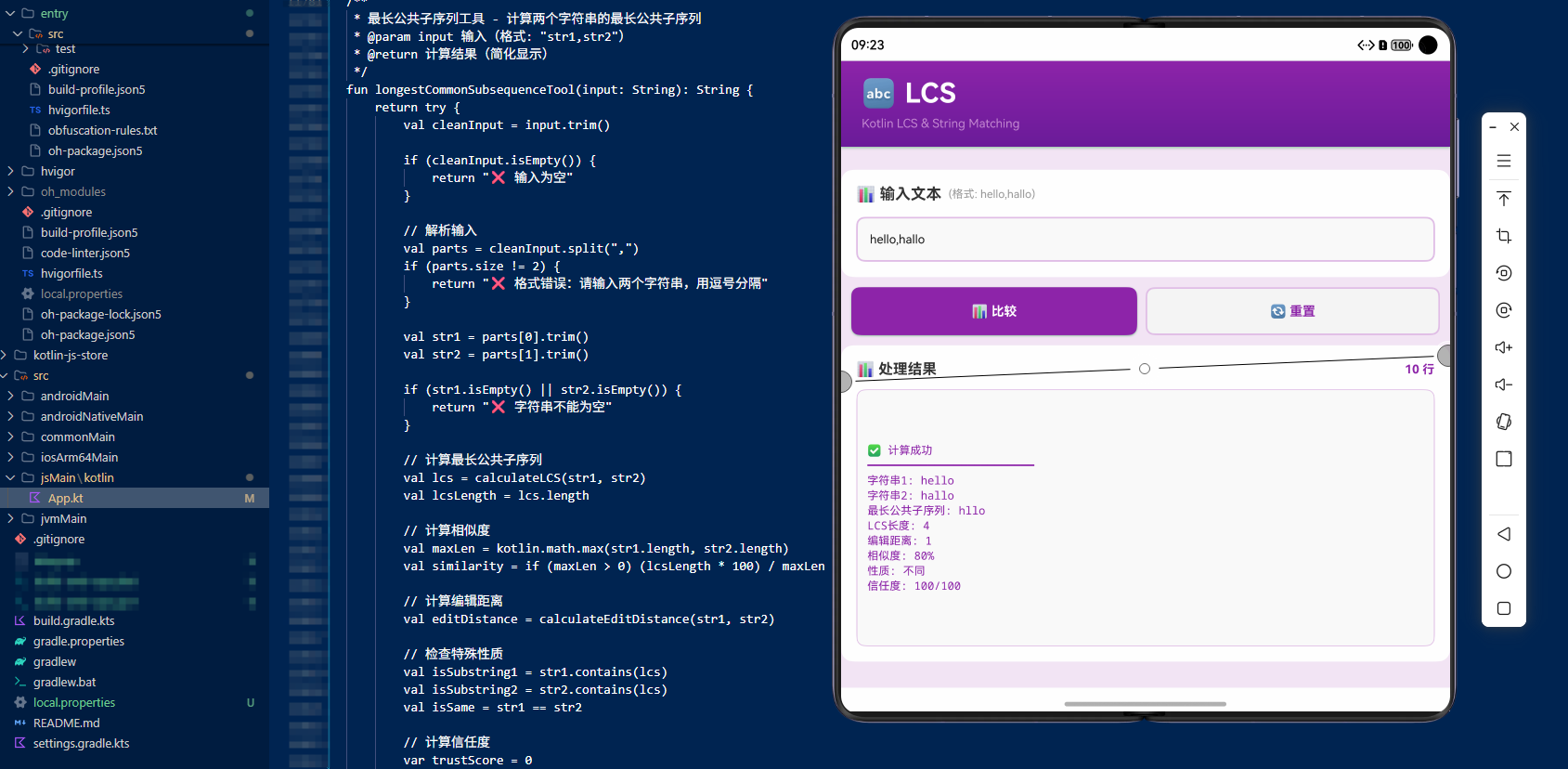Tap the 重置 reset button
Image resolution: width=1568 pixels, height=769 pixels.
tap(1292, 311)
